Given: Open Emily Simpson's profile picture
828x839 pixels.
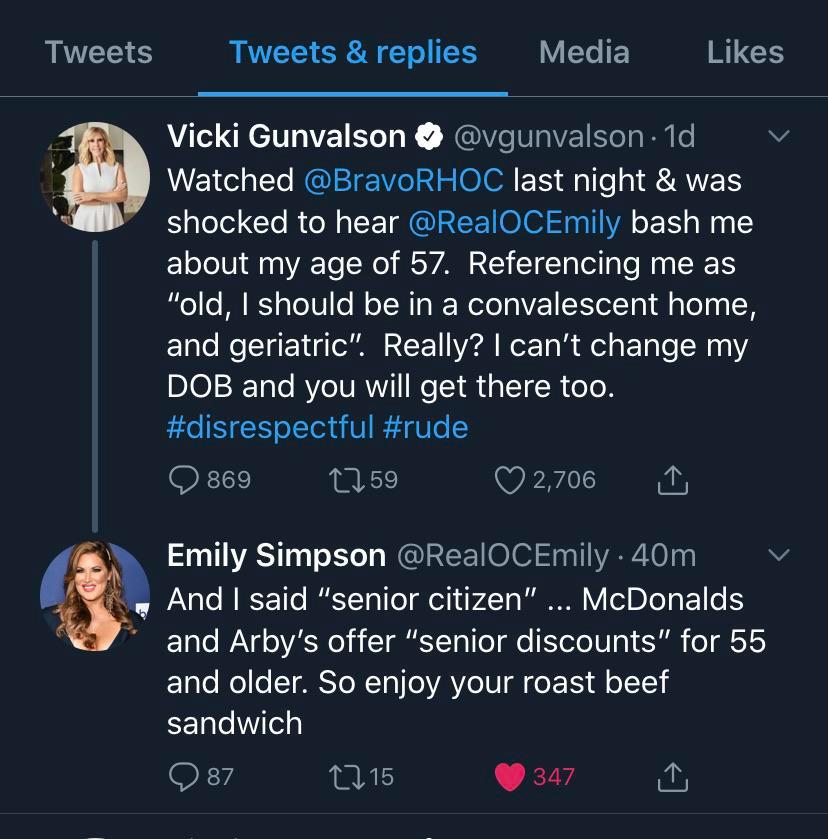Looking at the screenshot, I should (x=95, y=596).
